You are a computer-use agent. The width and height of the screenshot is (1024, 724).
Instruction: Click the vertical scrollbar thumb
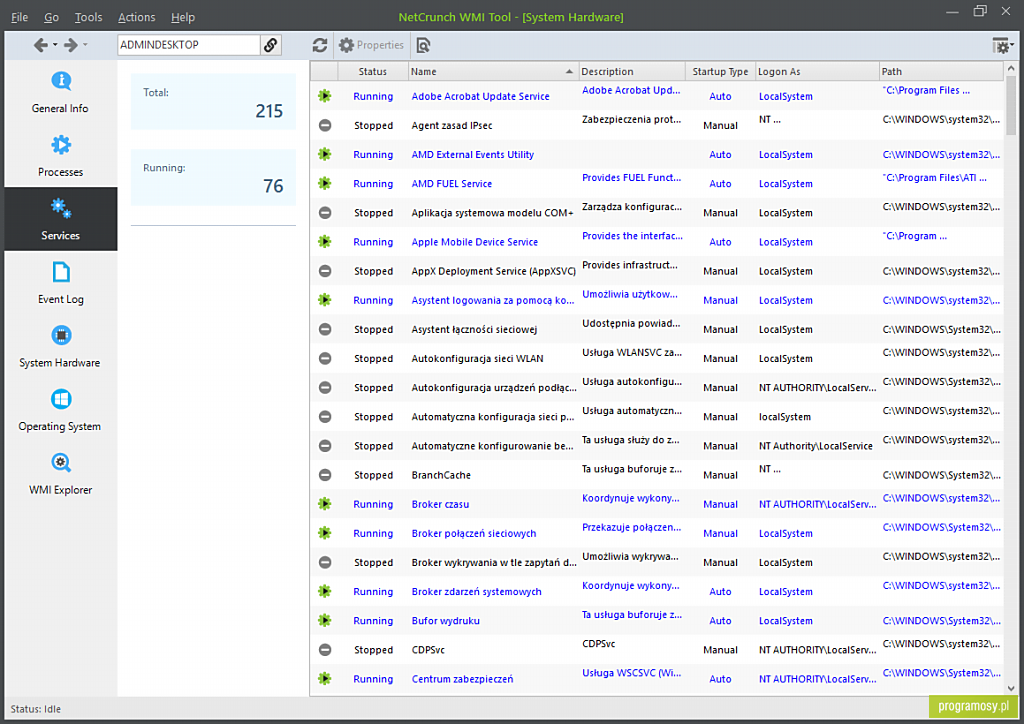[1011, 107]
